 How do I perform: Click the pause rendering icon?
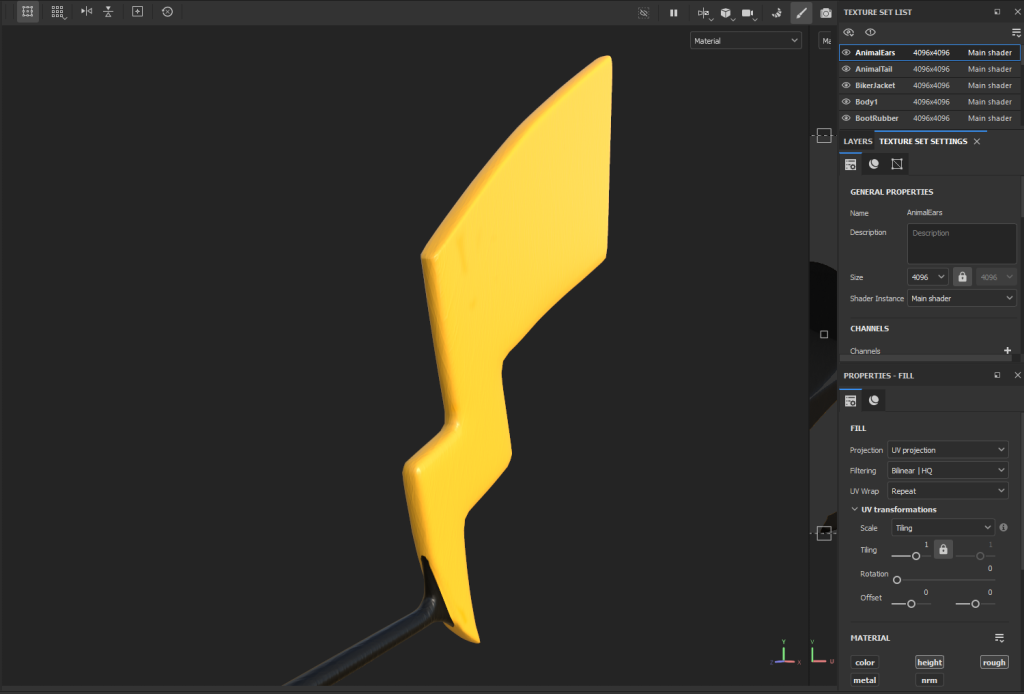click(673, 13)
